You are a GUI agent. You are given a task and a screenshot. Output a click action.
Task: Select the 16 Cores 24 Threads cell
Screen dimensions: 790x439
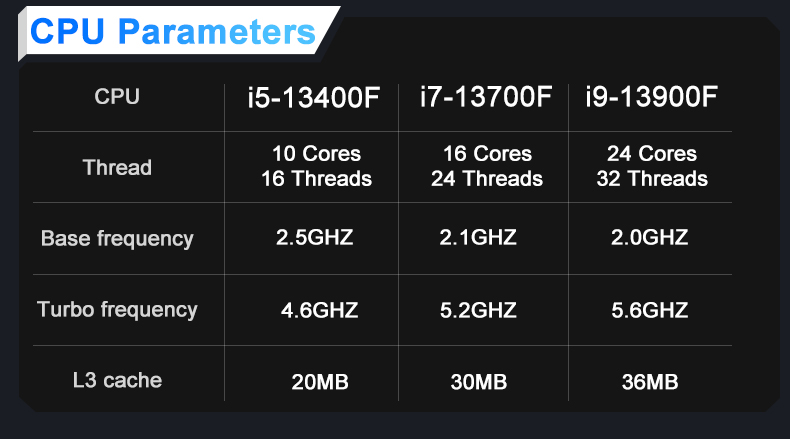coord(487,166)
